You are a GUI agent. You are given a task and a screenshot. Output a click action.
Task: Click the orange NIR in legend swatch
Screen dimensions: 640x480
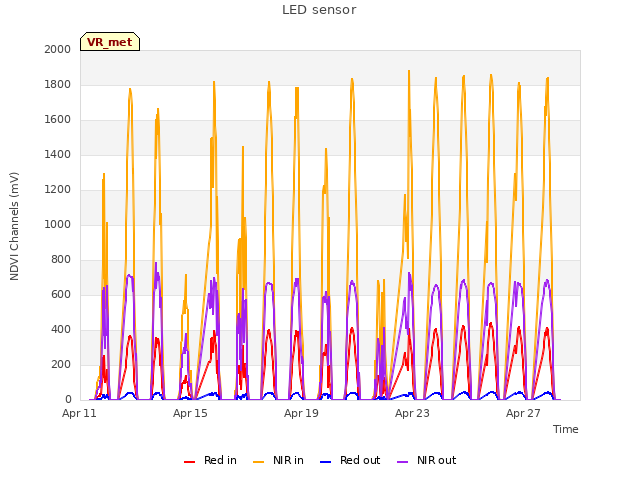tap(258, 462)
